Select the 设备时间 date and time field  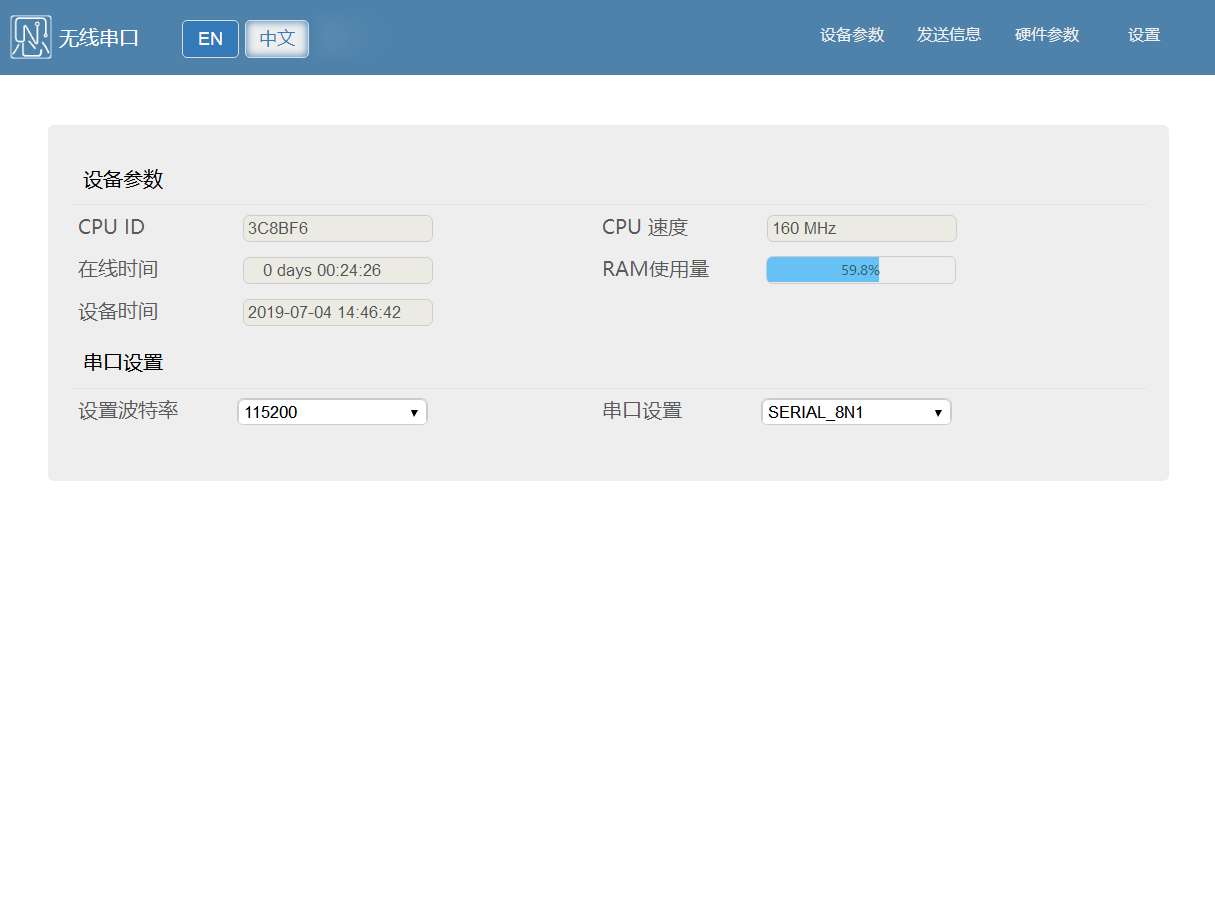(338, 312)
